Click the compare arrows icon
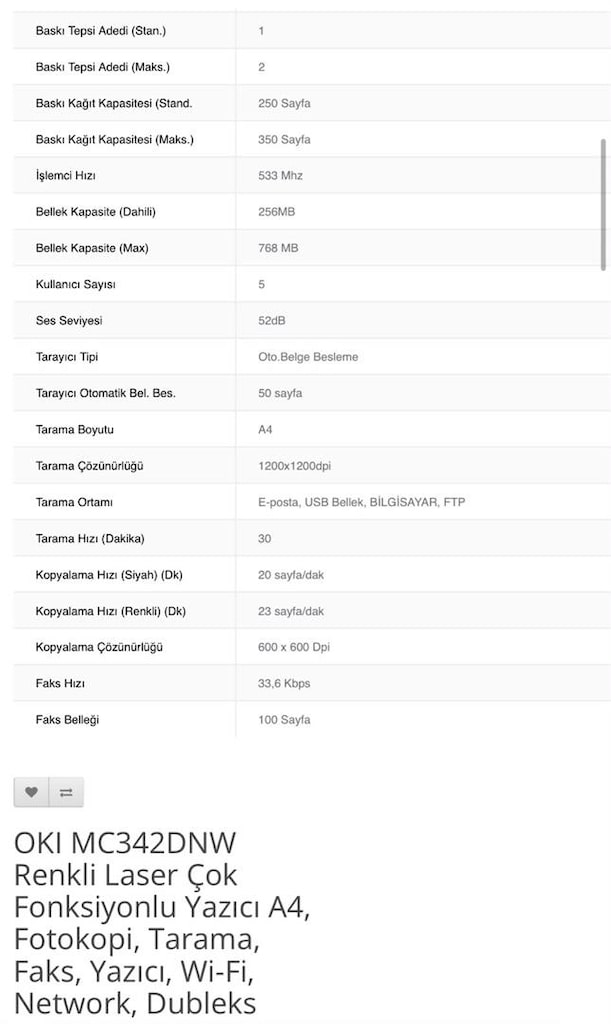The image size is (611, 1024). pyautogui.click(x=66, y=792)
